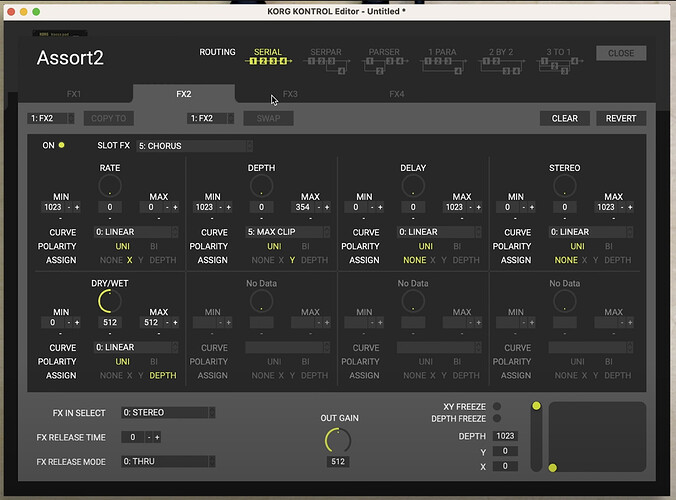
Task: Toggle the FX2 ON indicator
Action: tap(62, 145)
